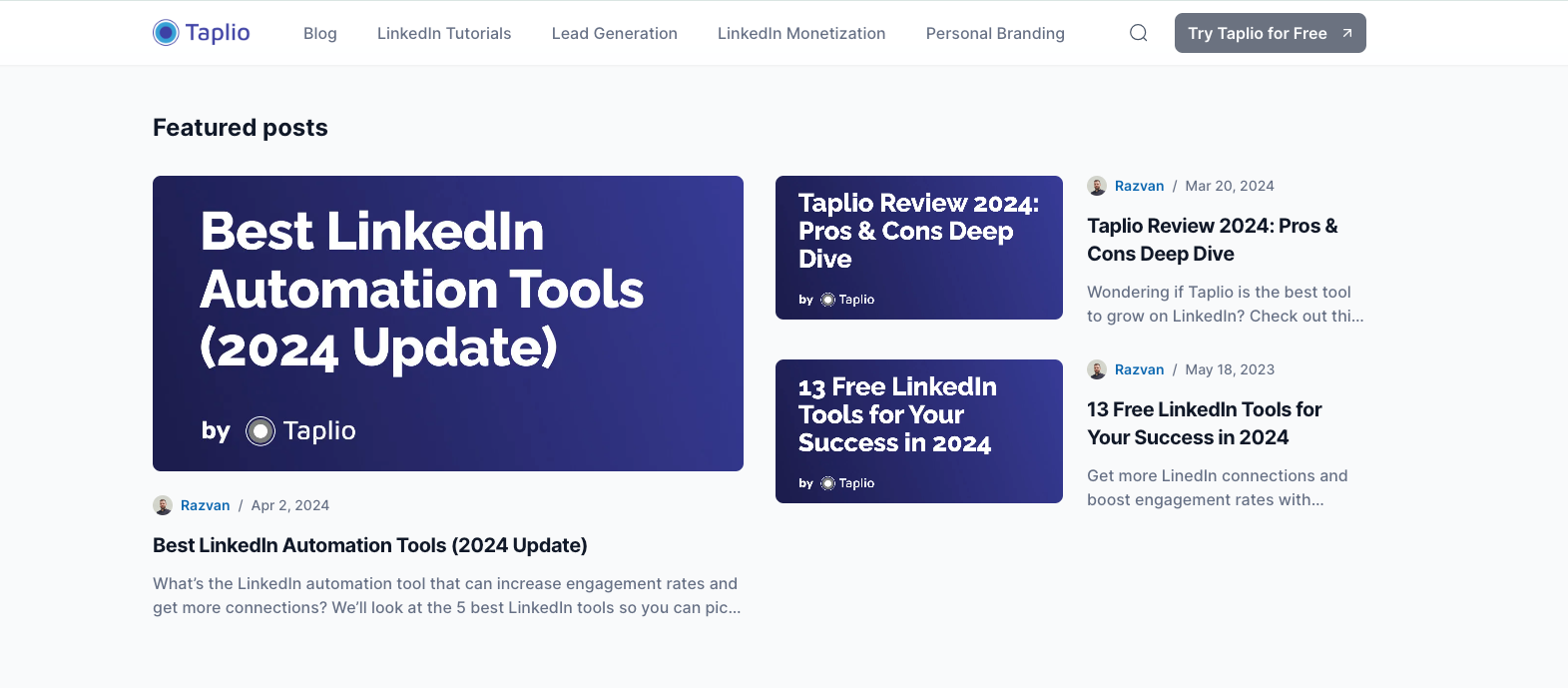The image size is (1568, 688).
Task: Click Razvan's avatar beside May 18, 2023
Action: click(x=1097, y=369)
